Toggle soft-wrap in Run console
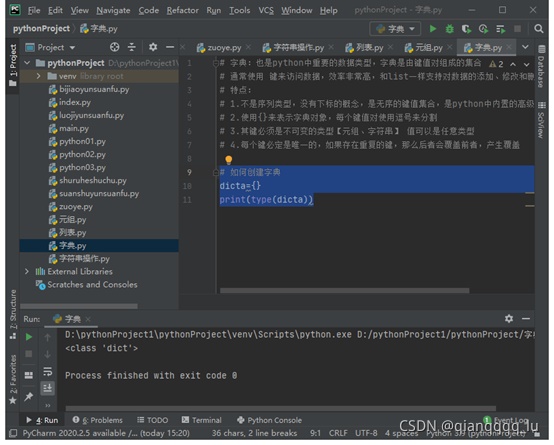This screenshot has height=445, width=554. [x=47, y=371]
